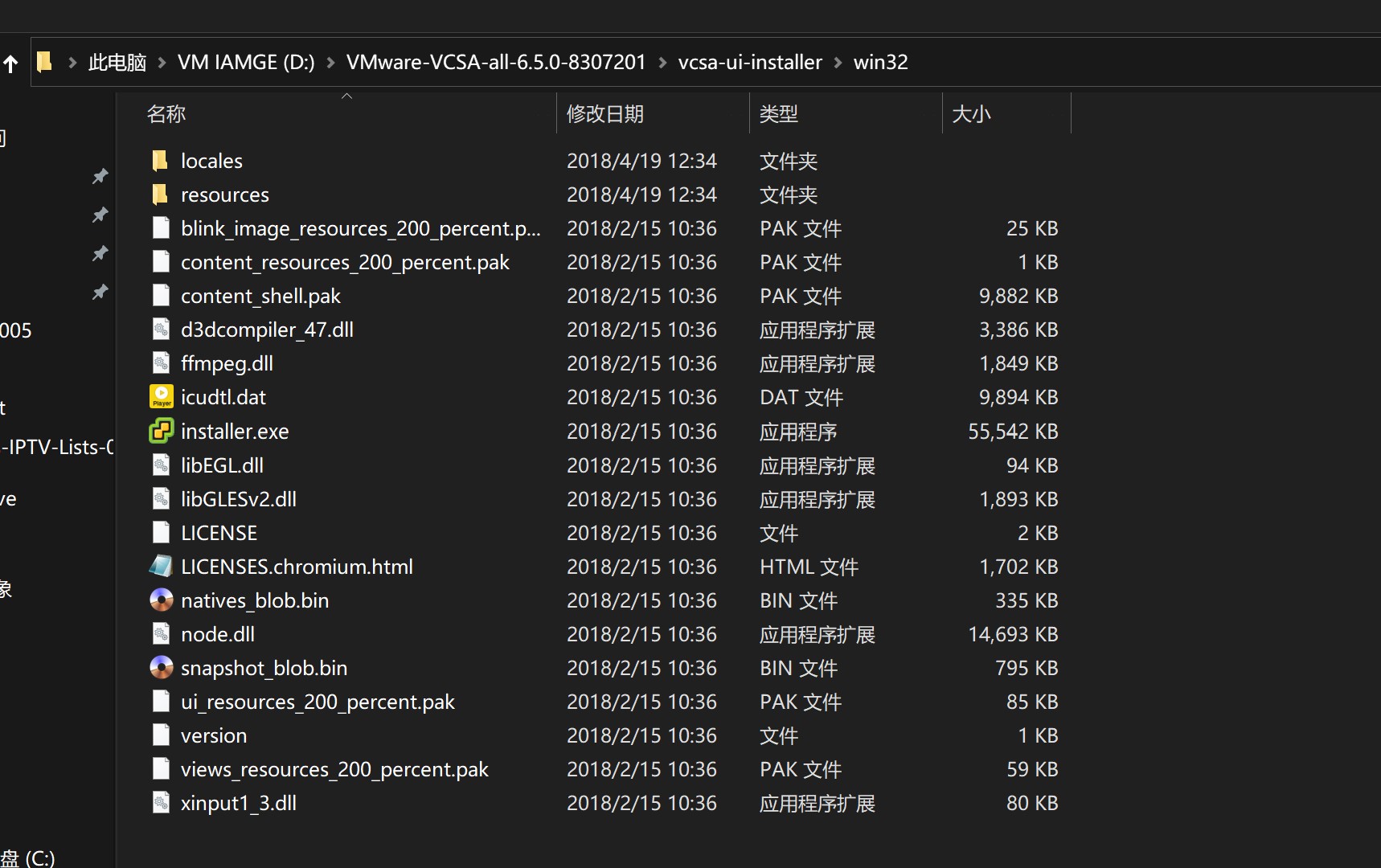Select the ffmpeg.dll file name
Viewport: 1381px width, 868px height.
(x=227, y=363)
